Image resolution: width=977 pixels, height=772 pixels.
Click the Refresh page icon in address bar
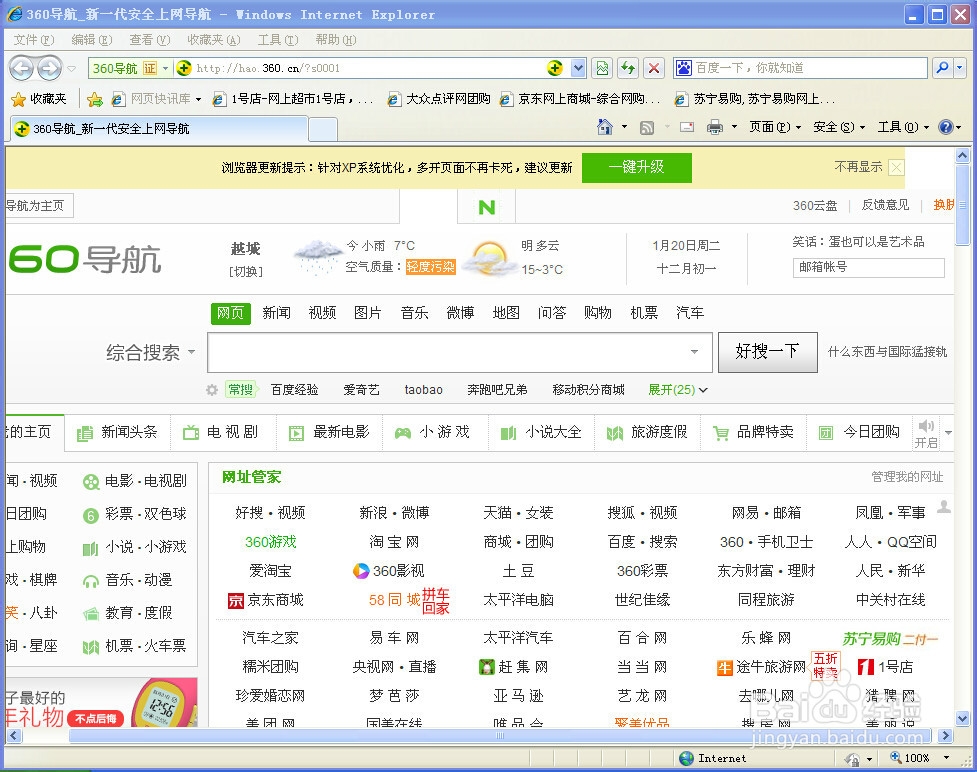628,68
